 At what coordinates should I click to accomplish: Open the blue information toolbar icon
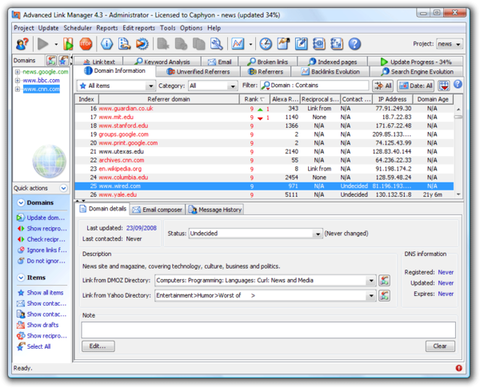tap(107, 44)
